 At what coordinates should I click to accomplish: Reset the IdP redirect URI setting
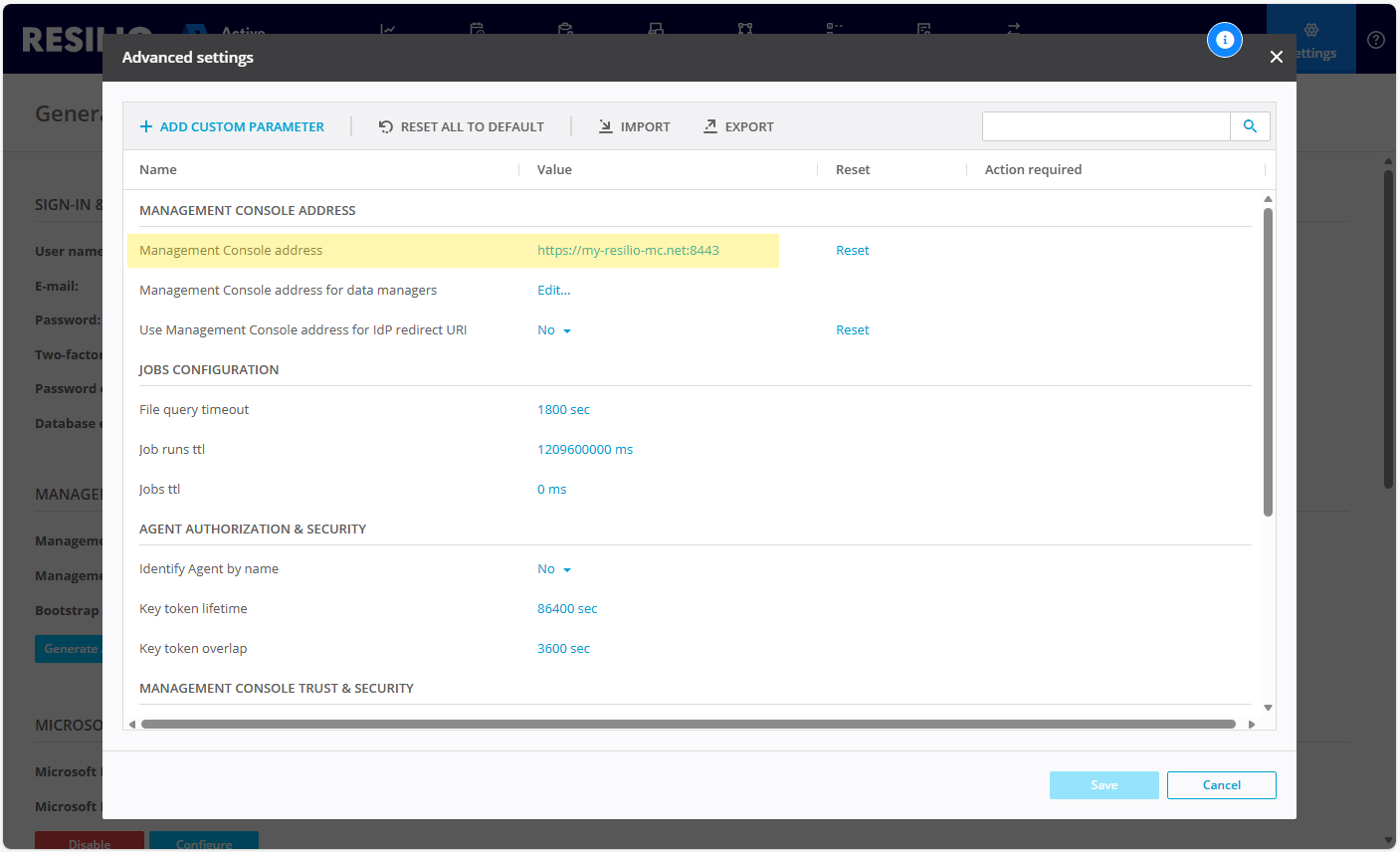tap(852, 330)
